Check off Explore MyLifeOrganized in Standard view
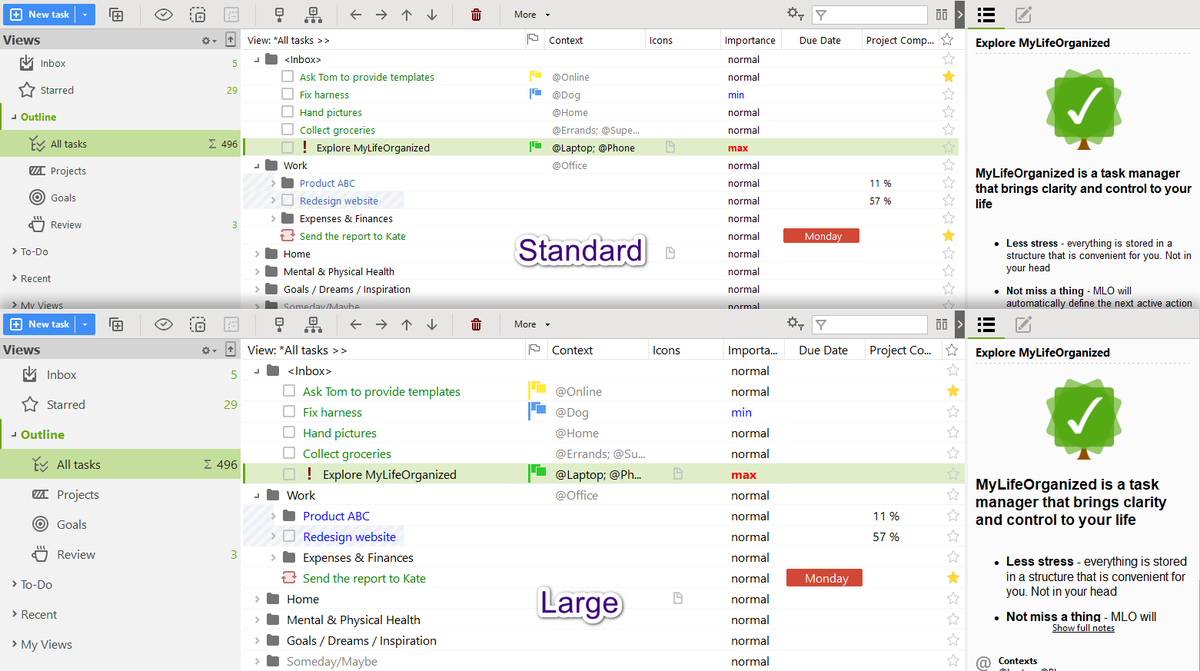Image resolution: width=1200 pixels, height=671 pixels. [x=287, y=148]
